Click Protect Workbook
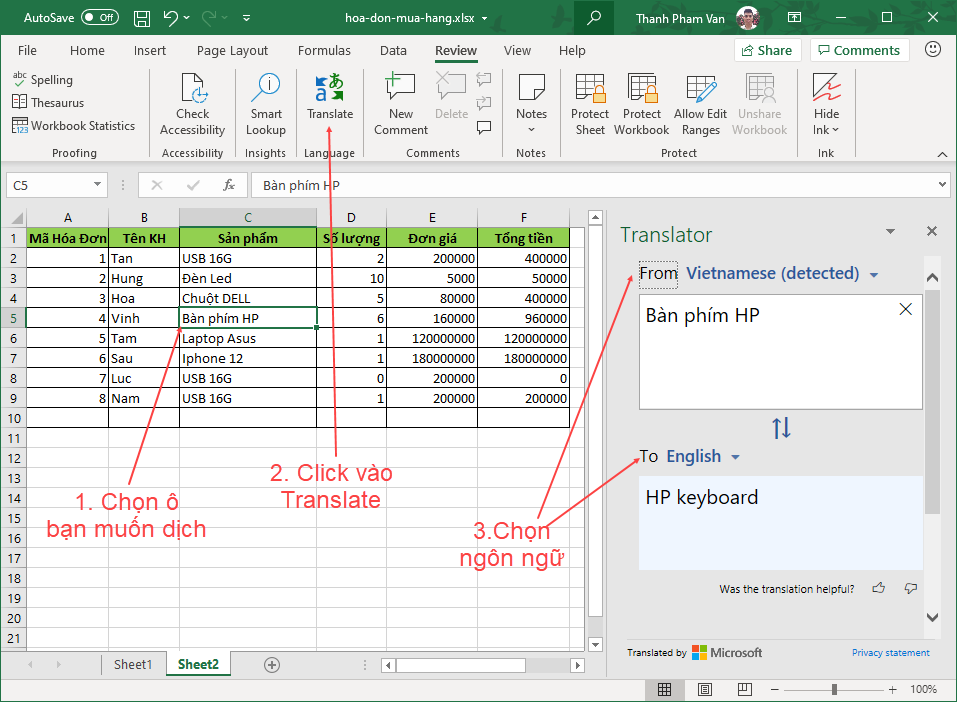 point(641,104)
